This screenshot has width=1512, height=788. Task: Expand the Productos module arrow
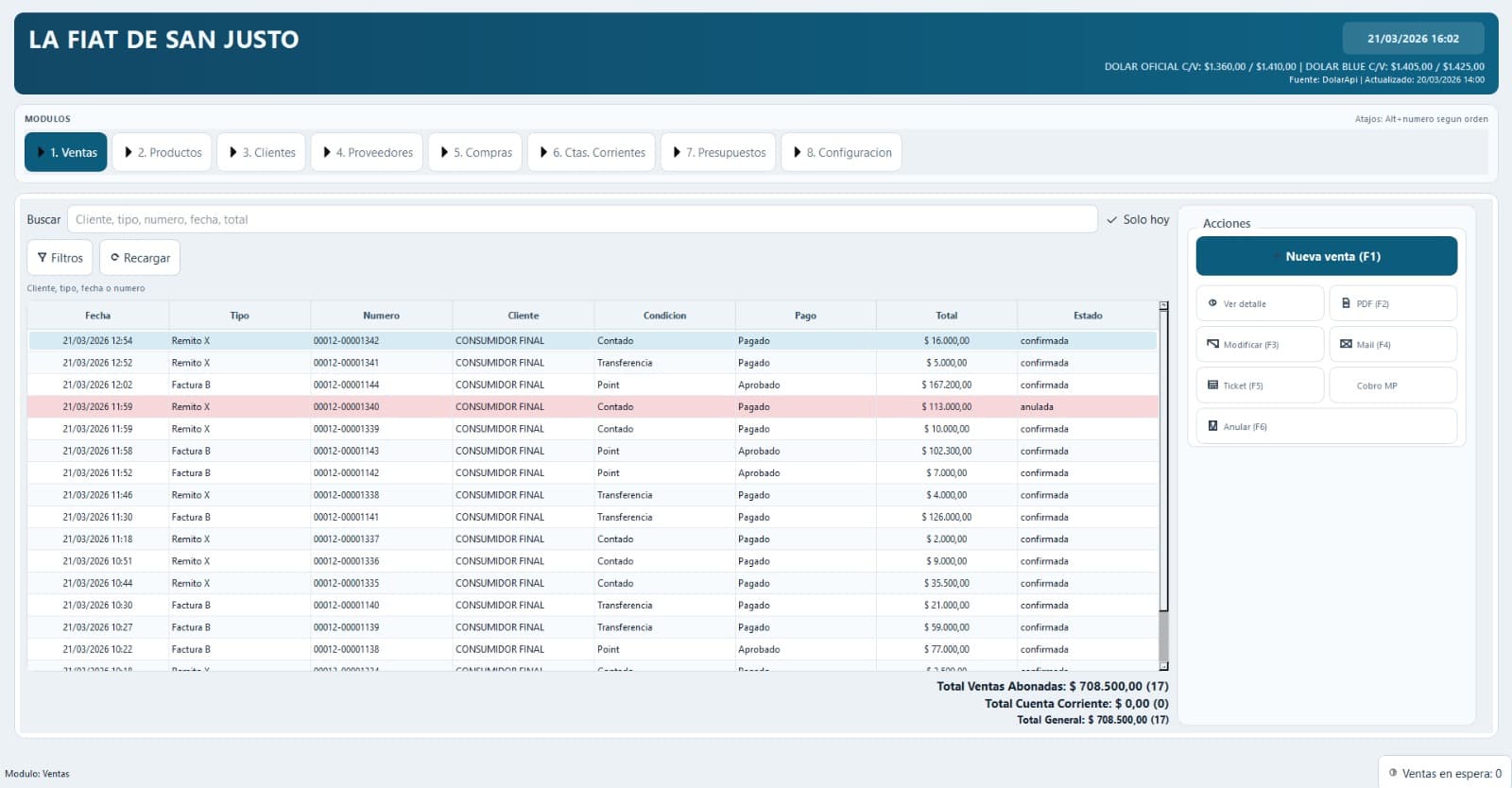(x=129, y=152)
